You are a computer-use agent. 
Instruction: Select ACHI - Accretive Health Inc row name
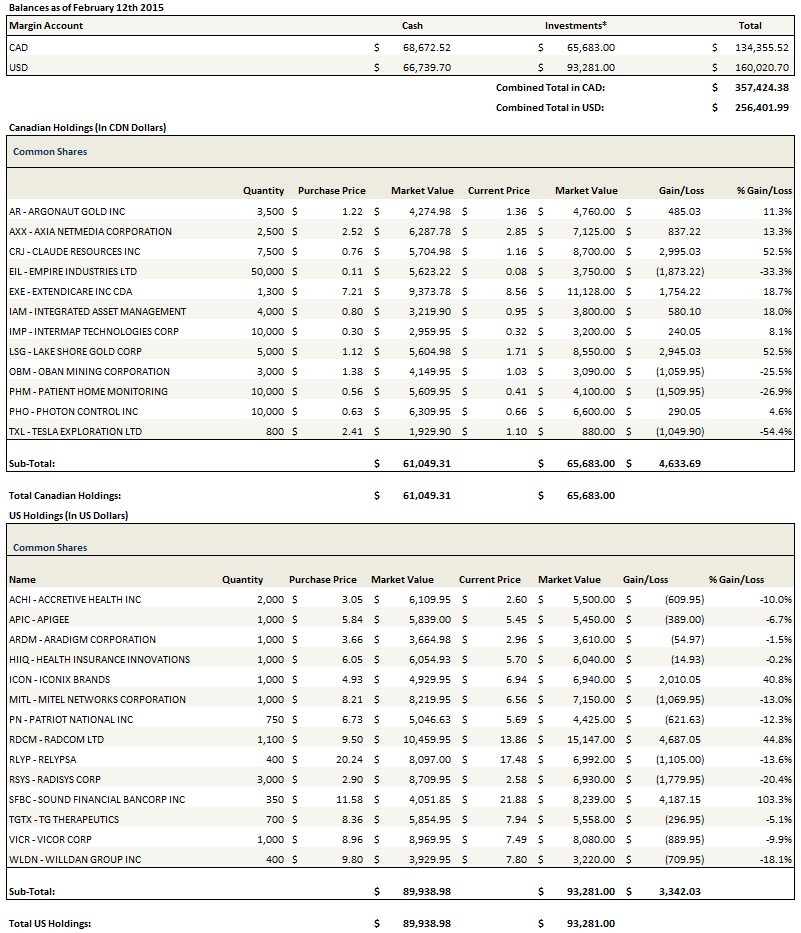(75, 599)
